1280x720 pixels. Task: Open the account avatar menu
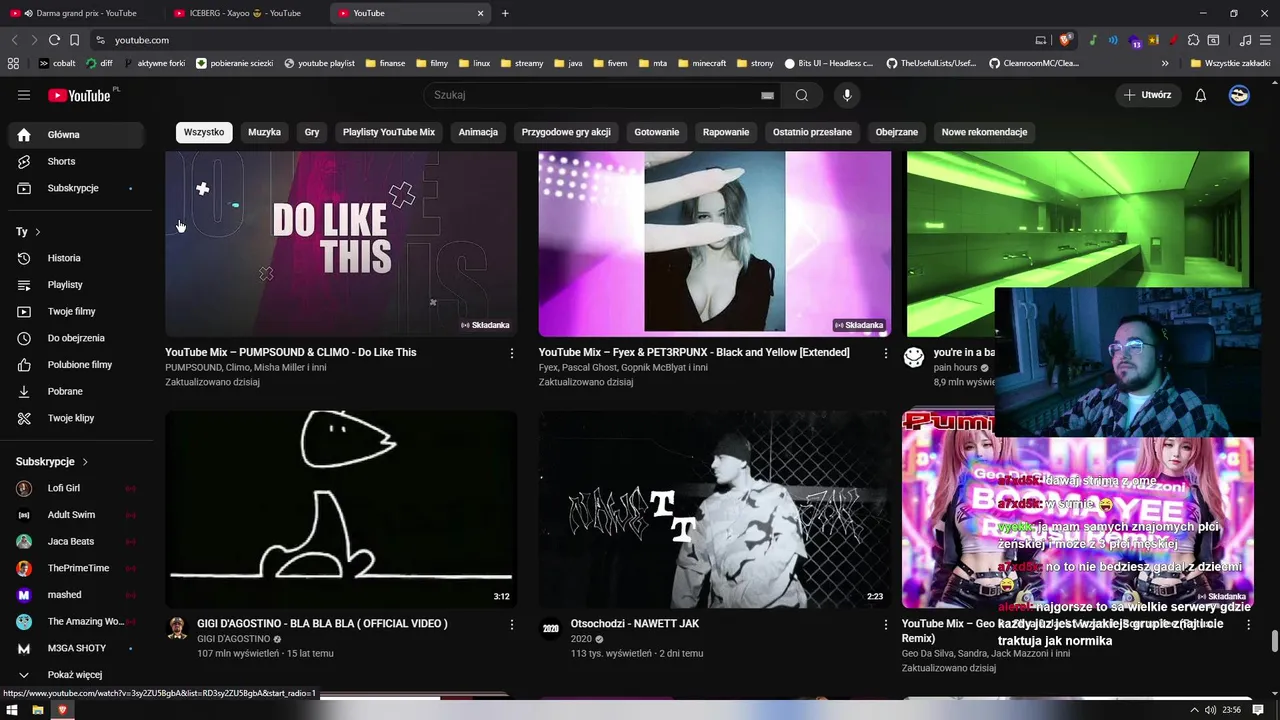coord(1239,95)
